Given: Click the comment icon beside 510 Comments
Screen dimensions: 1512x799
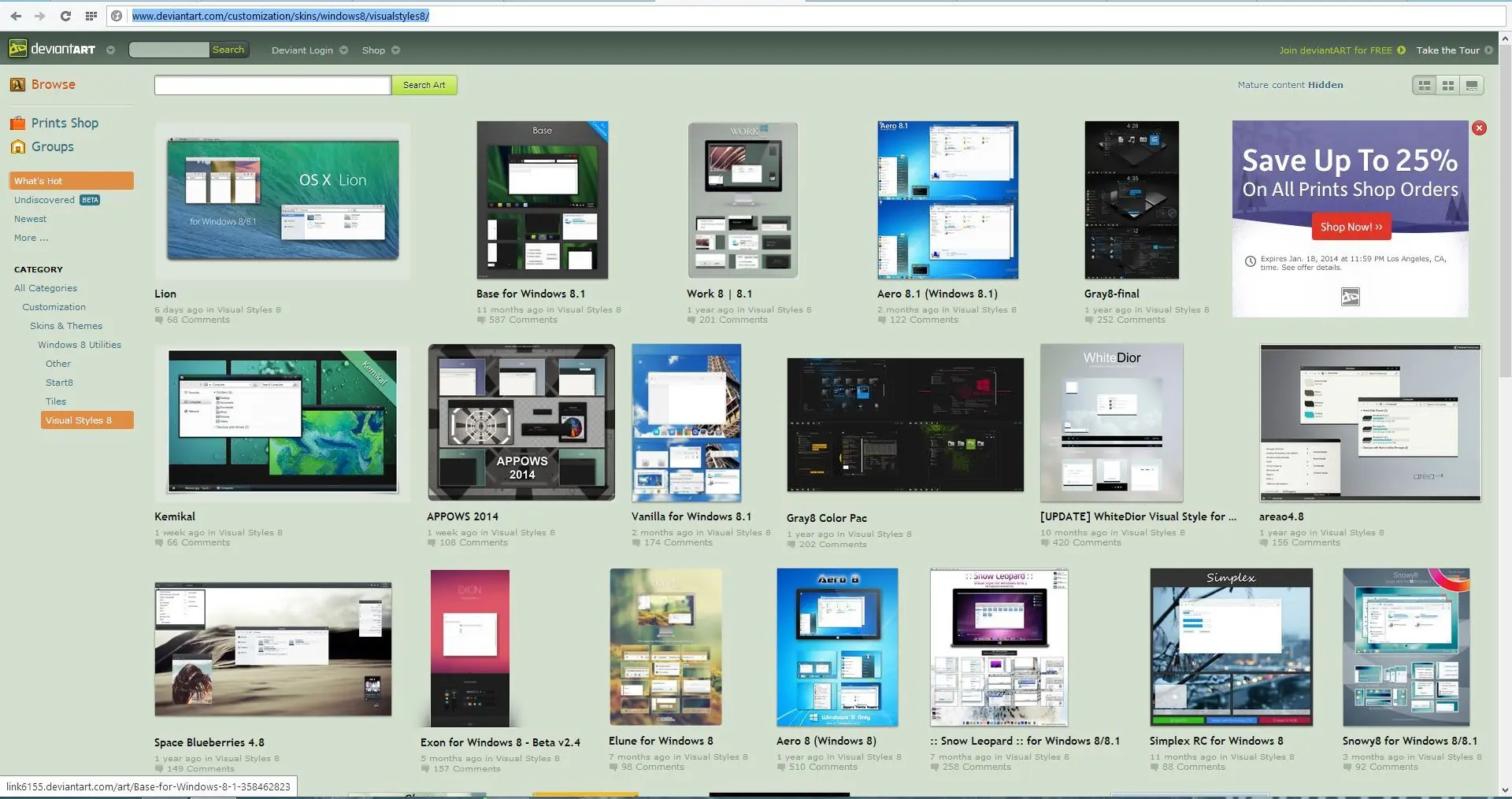Looking at the screenshot, I should (x=781, y=768).
